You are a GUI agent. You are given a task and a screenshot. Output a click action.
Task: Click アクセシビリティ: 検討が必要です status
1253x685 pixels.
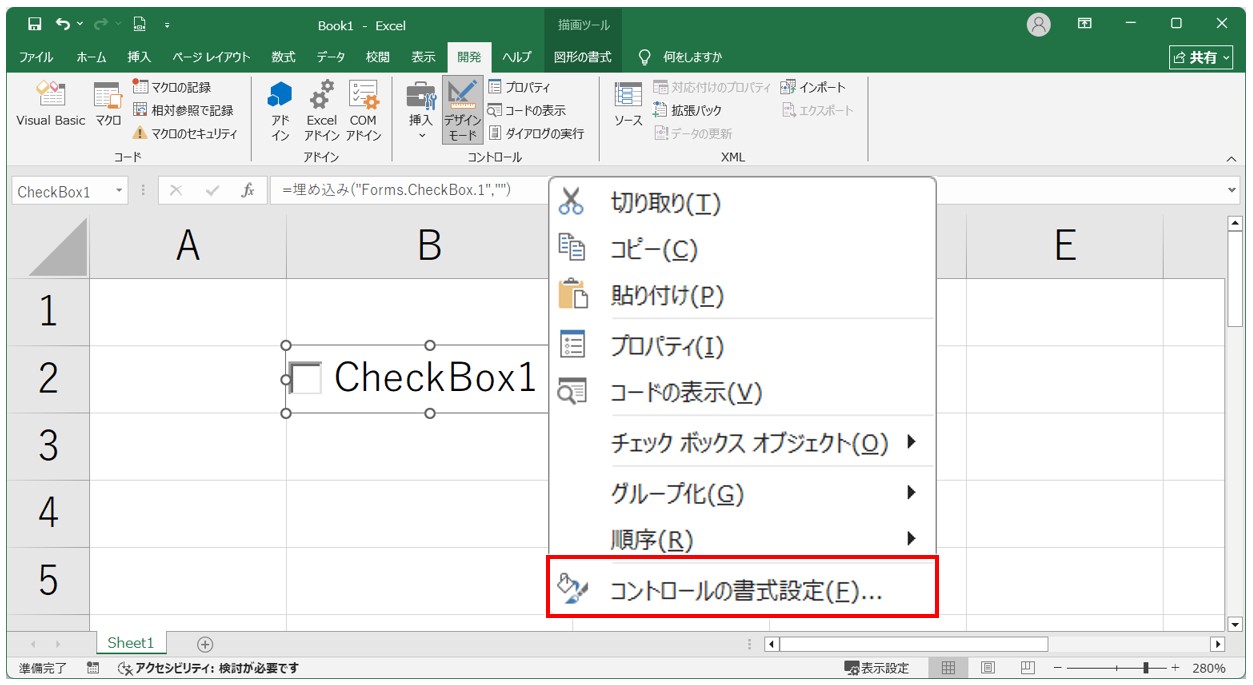pos(207,668)
